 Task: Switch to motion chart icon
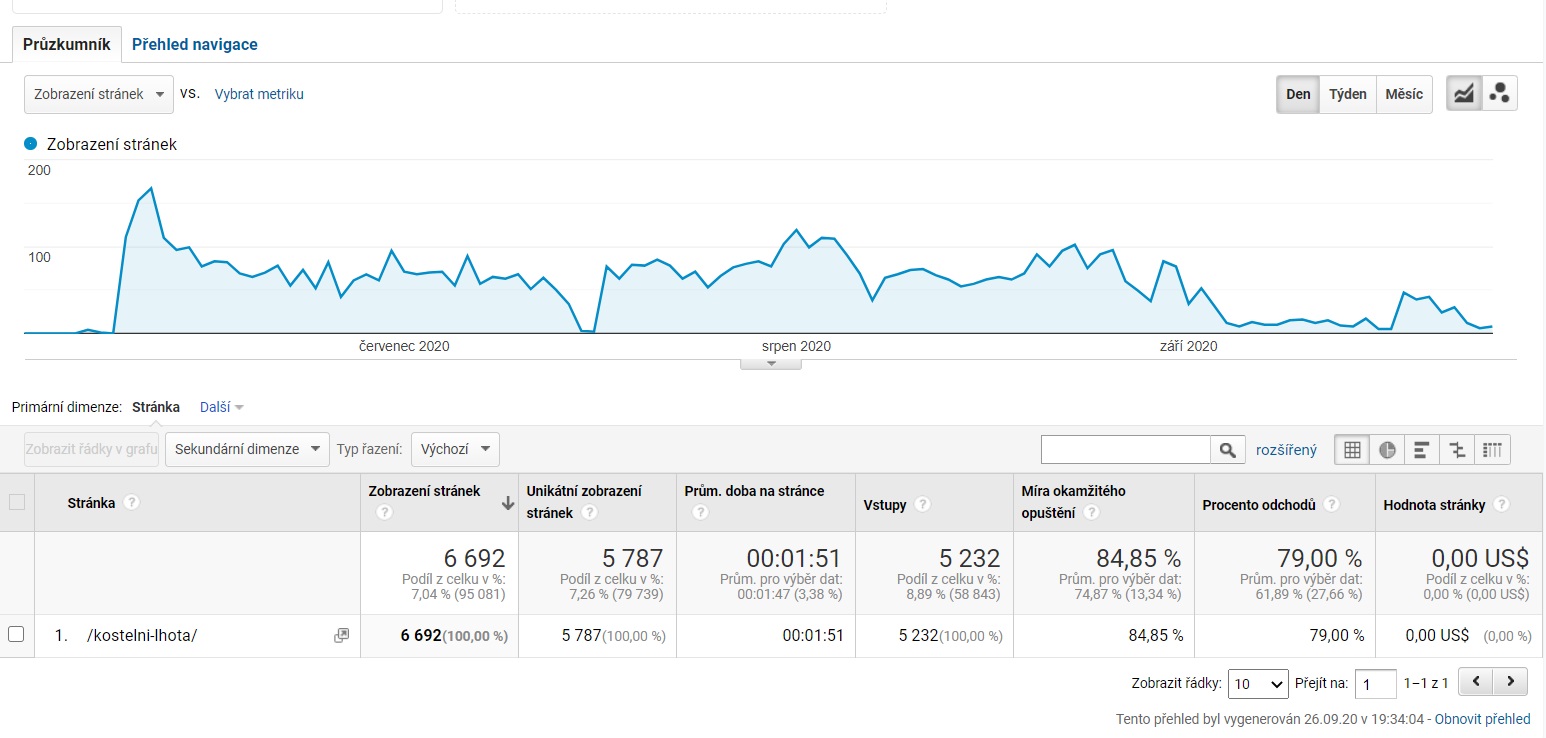coord(1499,94)
